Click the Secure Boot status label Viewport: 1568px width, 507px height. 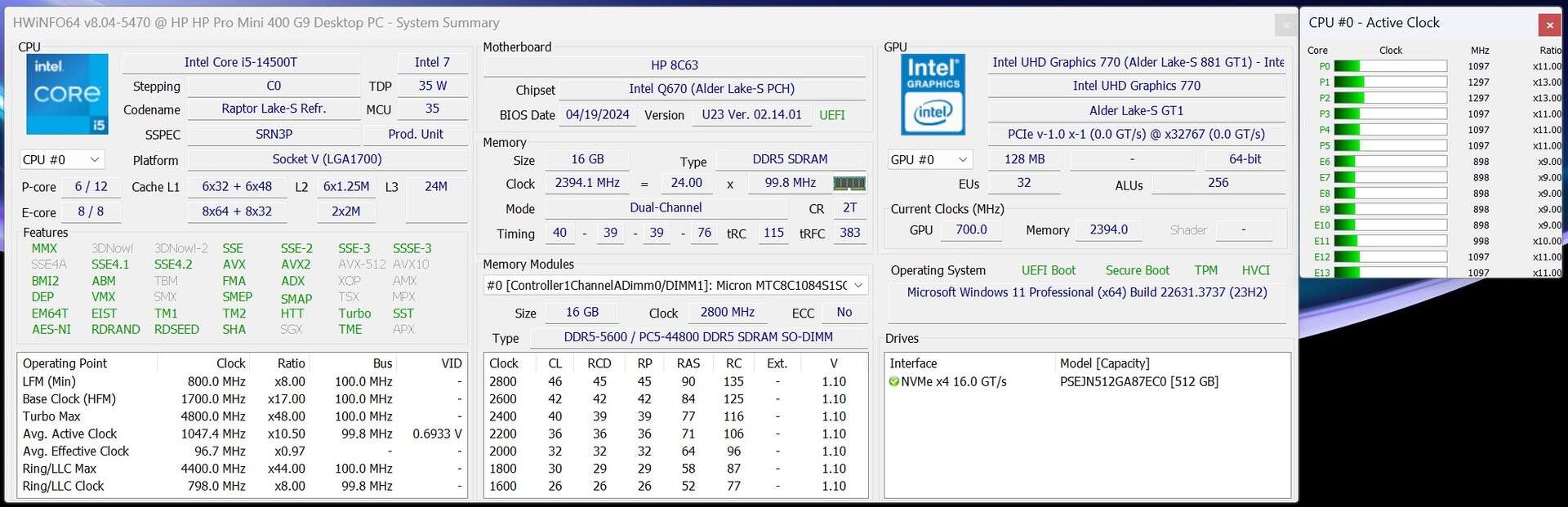tap(1138, 270)
